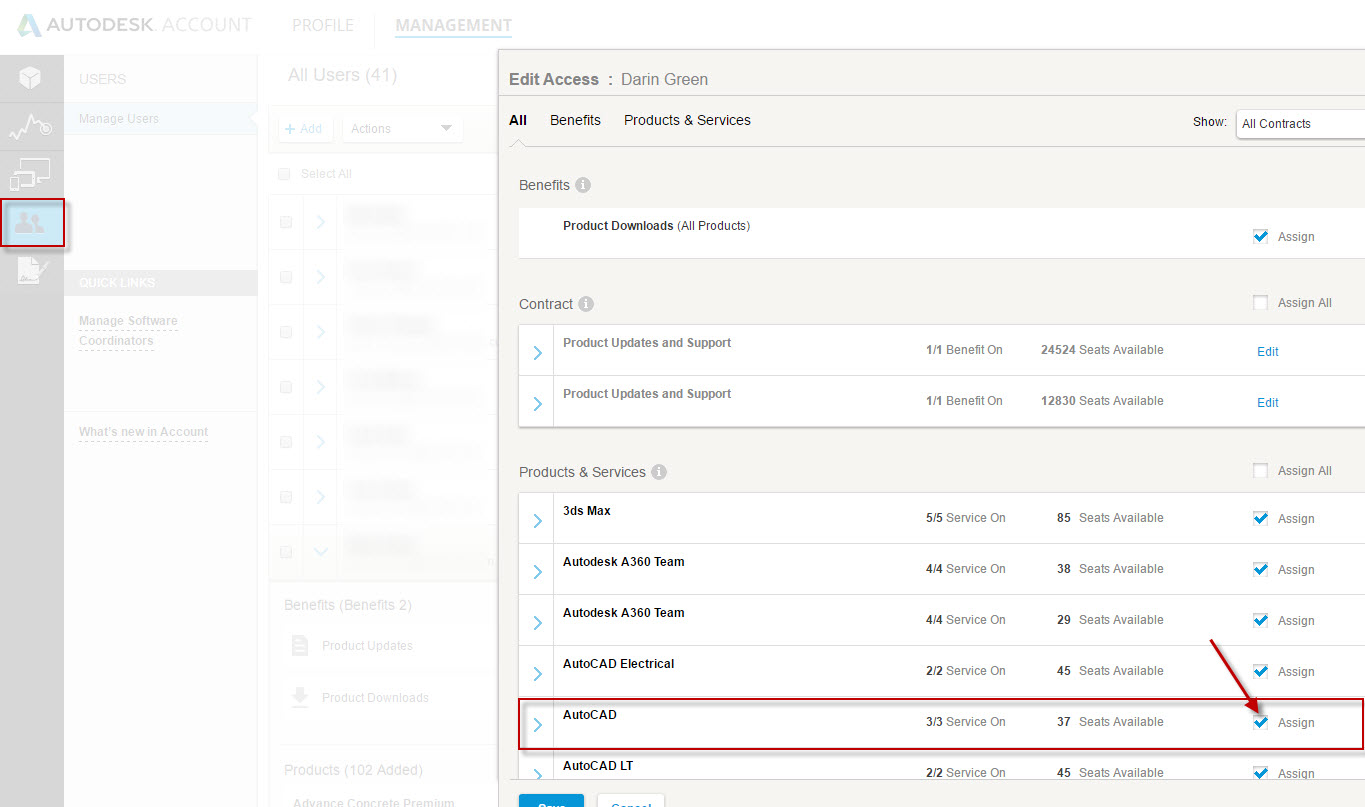Screen dimensions: 1365x807
Task: Expand the AutoCAD row
Action: (x=537, y=724)
